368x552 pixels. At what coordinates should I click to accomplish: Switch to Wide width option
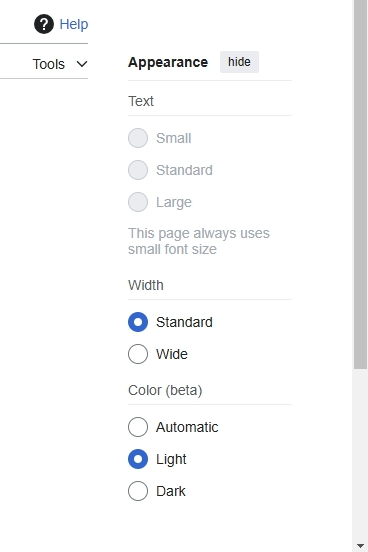(x=138, y=354)
